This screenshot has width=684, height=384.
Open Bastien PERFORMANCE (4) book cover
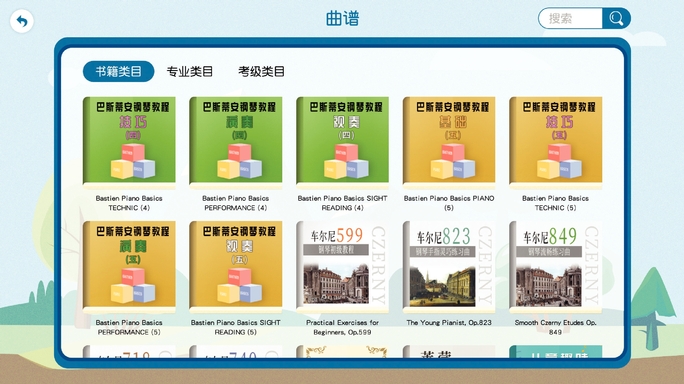236,142
